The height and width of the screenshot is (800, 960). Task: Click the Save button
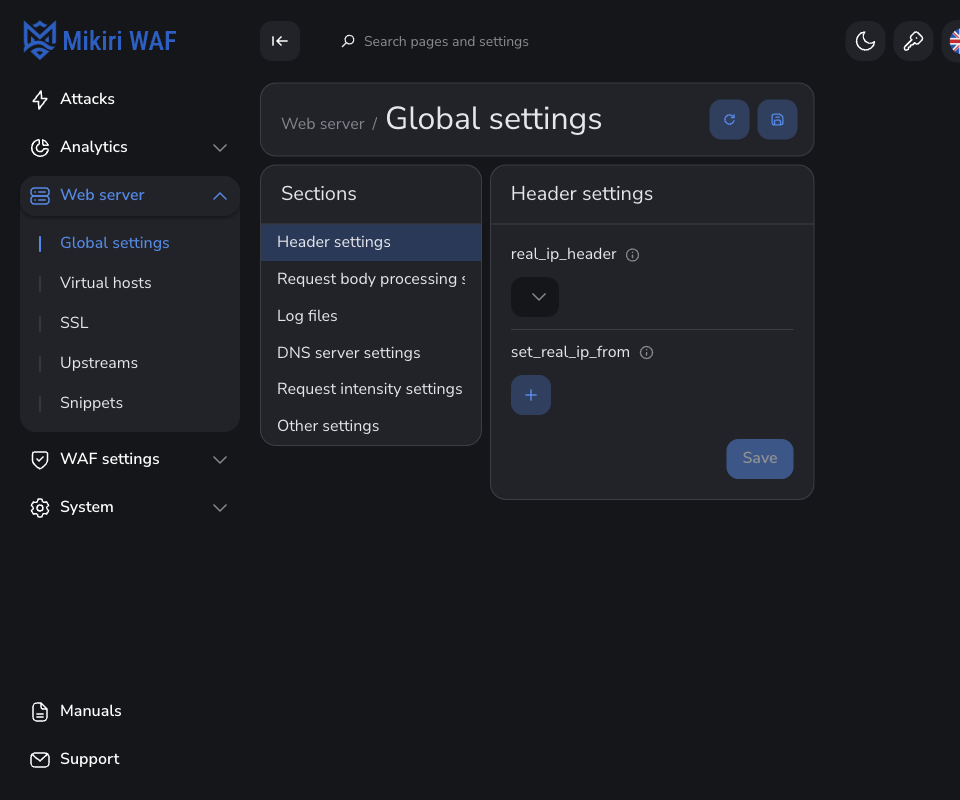[x=760, y=458]
